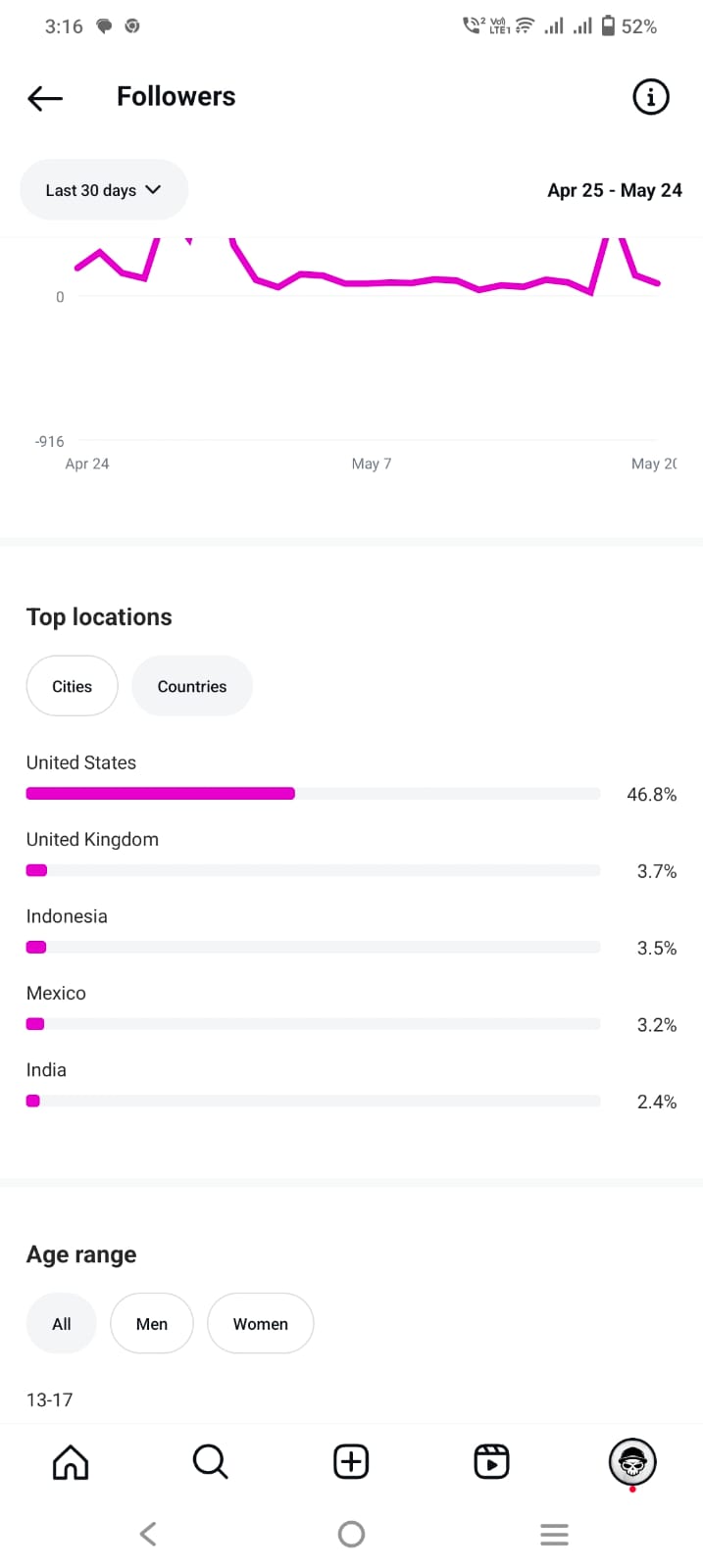Tap the United States 46.8% progress bar

[x=313, y=794]
